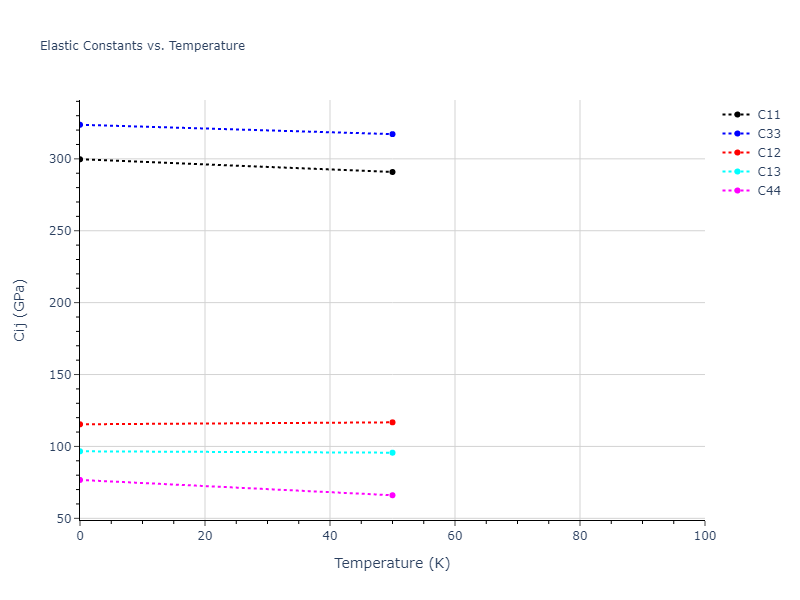Click the y-axis tick label 300
The height and width of the screenshot is (600, 800).
coord(60,159)
